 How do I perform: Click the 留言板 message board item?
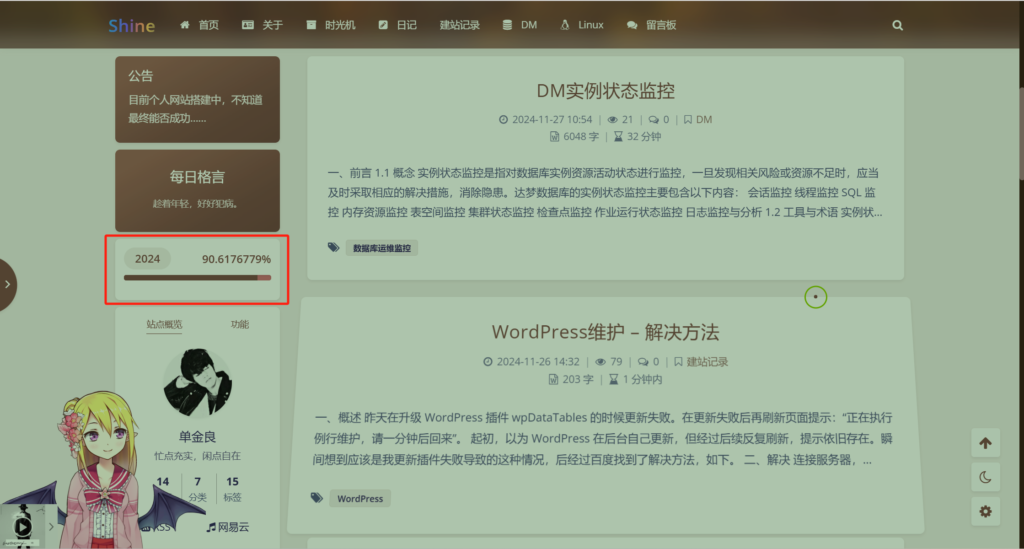(x=651, y=25)
